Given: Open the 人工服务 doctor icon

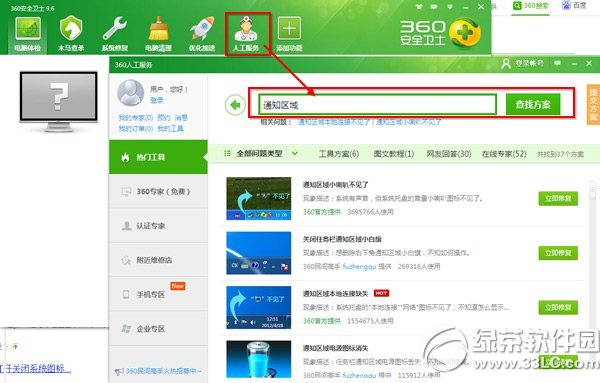Looking at the screenshot, I should [x=246, y=33].
